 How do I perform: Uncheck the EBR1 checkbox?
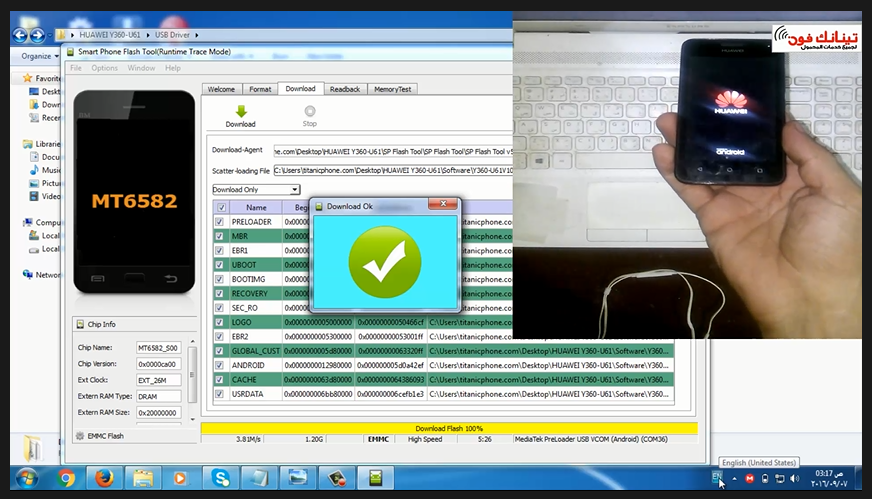[x=220, y=250]
